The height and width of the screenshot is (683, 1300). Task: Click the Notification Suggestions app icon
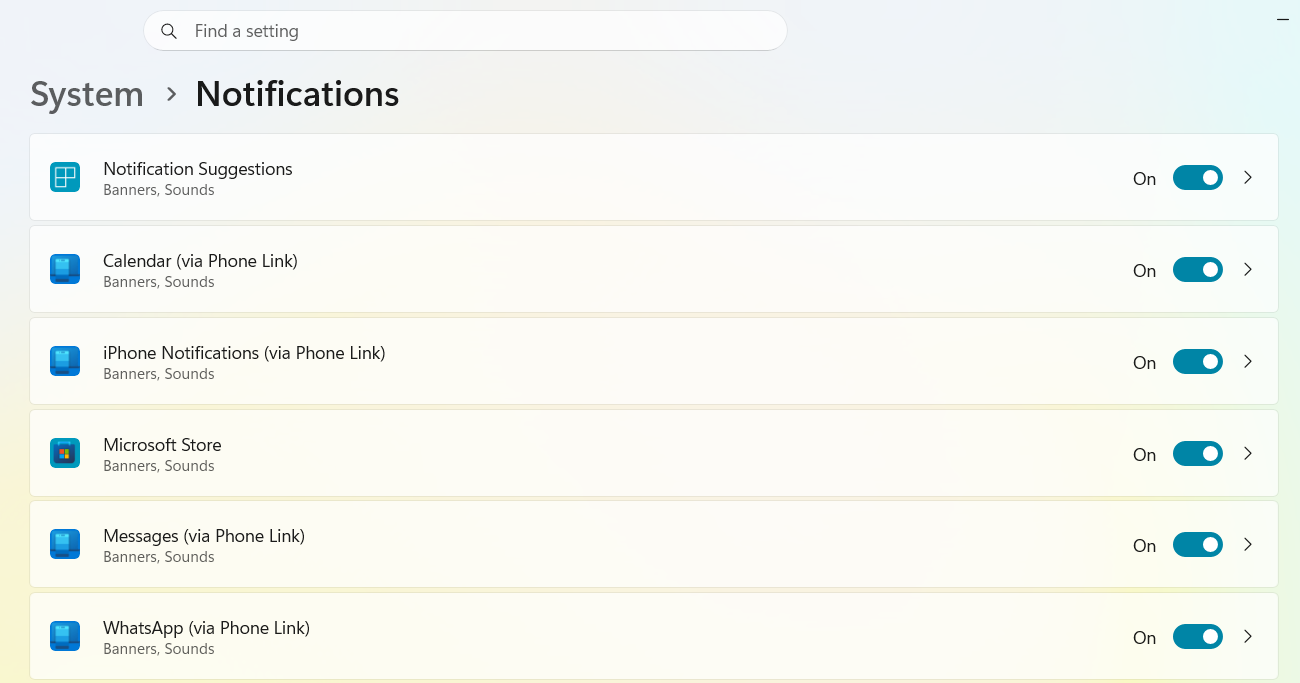65,177
